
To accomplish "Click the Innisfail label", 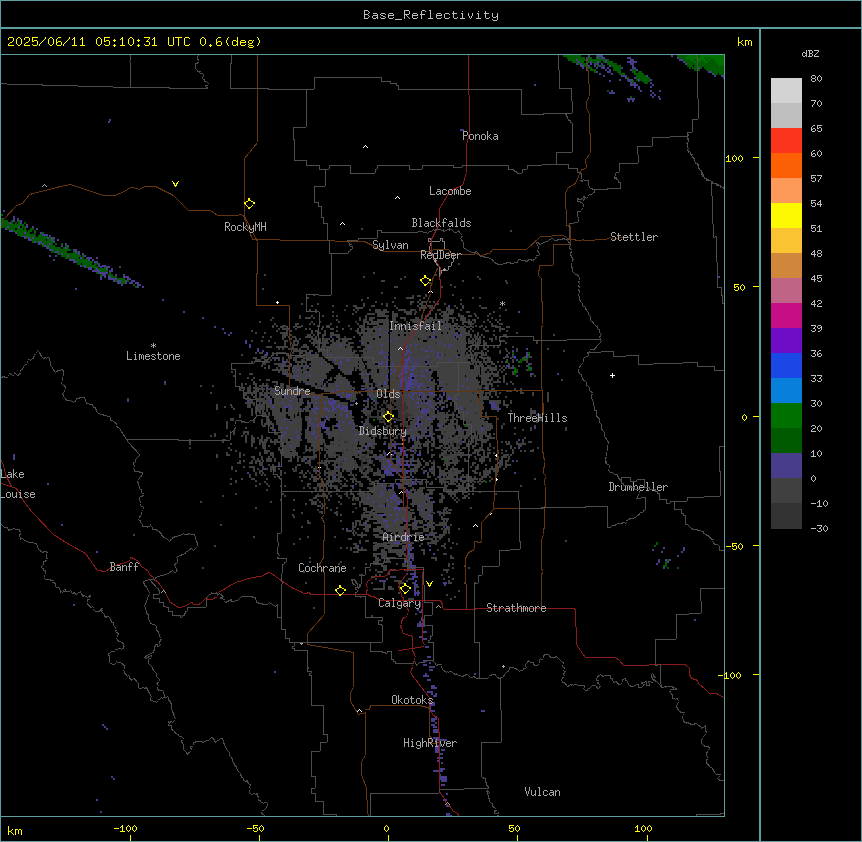I will pyautogui.click(x=416, y=326).
